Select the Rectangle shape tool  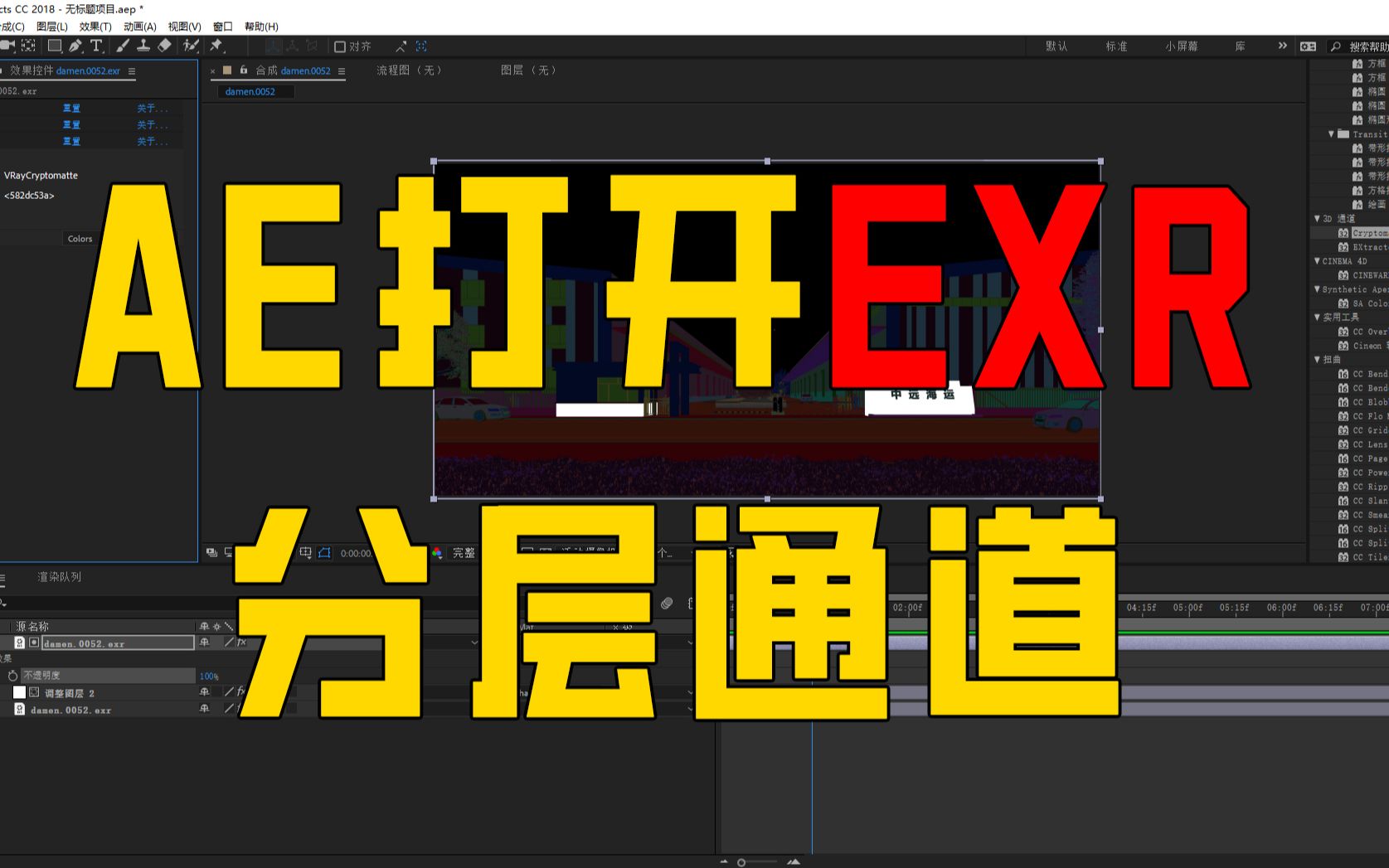tap(55, 46)
